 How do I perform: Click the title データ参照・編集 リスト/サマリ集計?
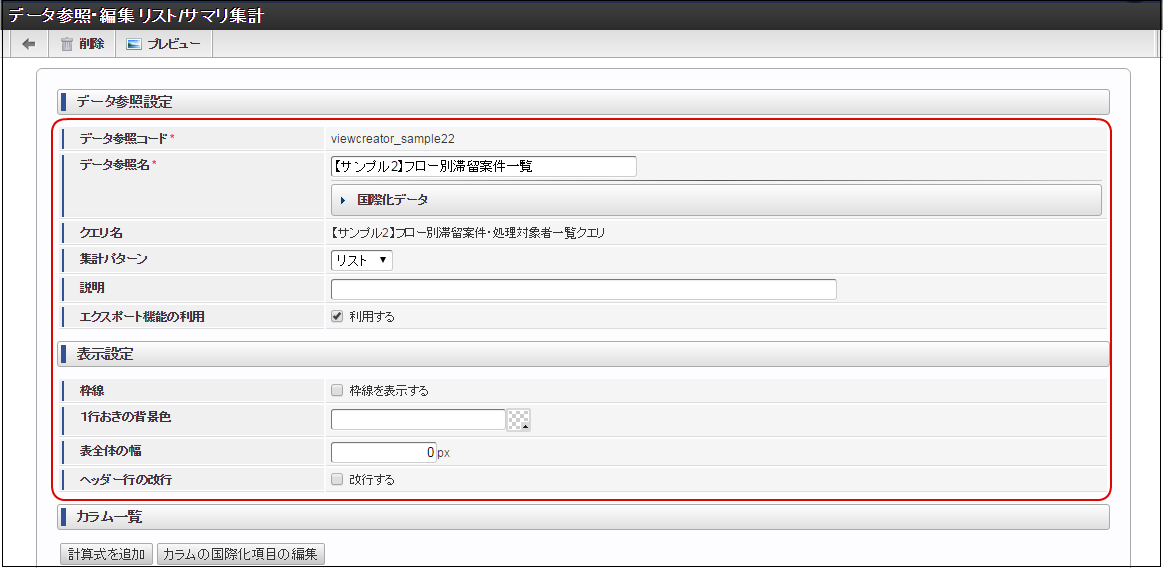pos(136,15)
